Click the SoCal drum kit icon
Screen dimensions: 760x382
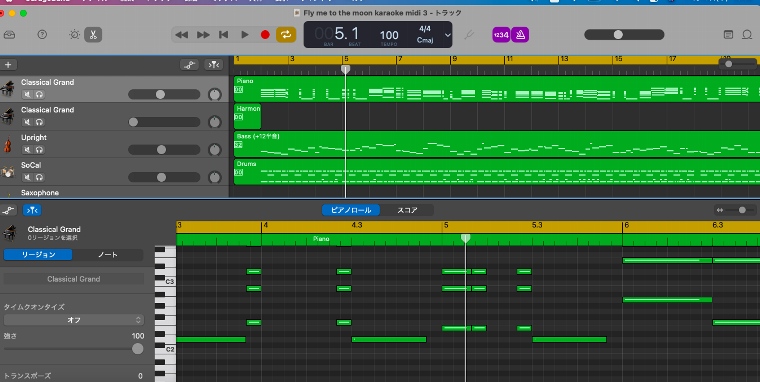click(8, 172)
